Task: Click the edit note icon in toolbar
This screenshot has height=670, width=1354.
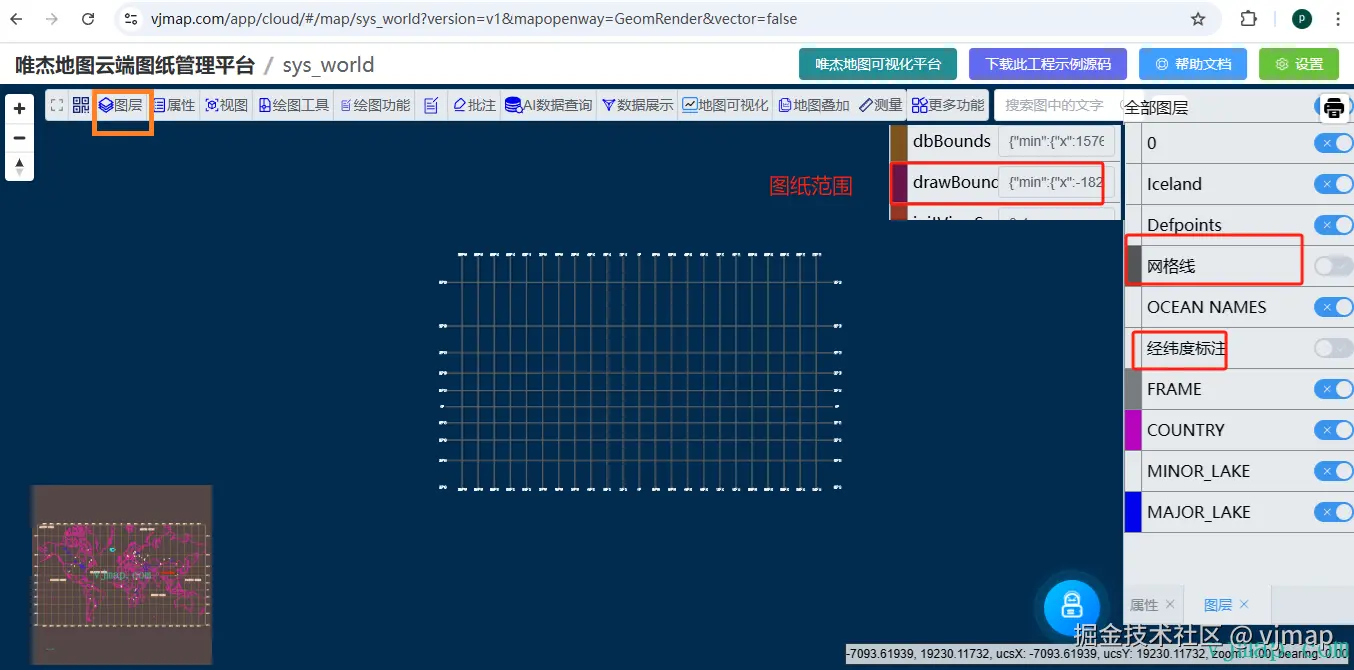Action: click(x=431, y=105)
